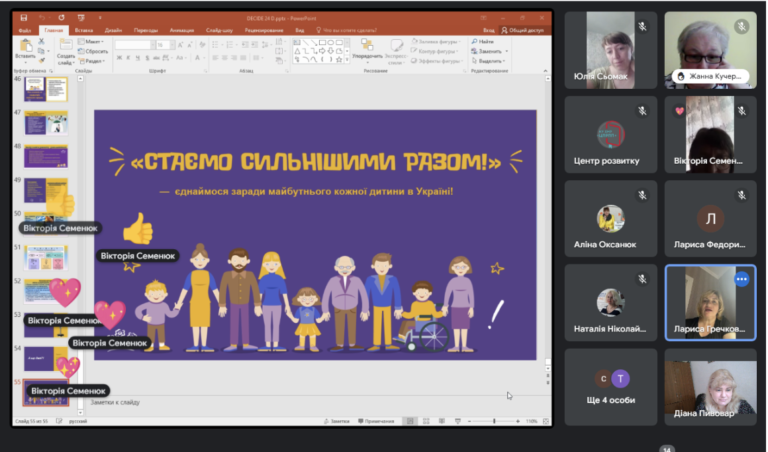Click the Общий доступ share button
Screen dimensions: 768x452
[x=522, y=30]
